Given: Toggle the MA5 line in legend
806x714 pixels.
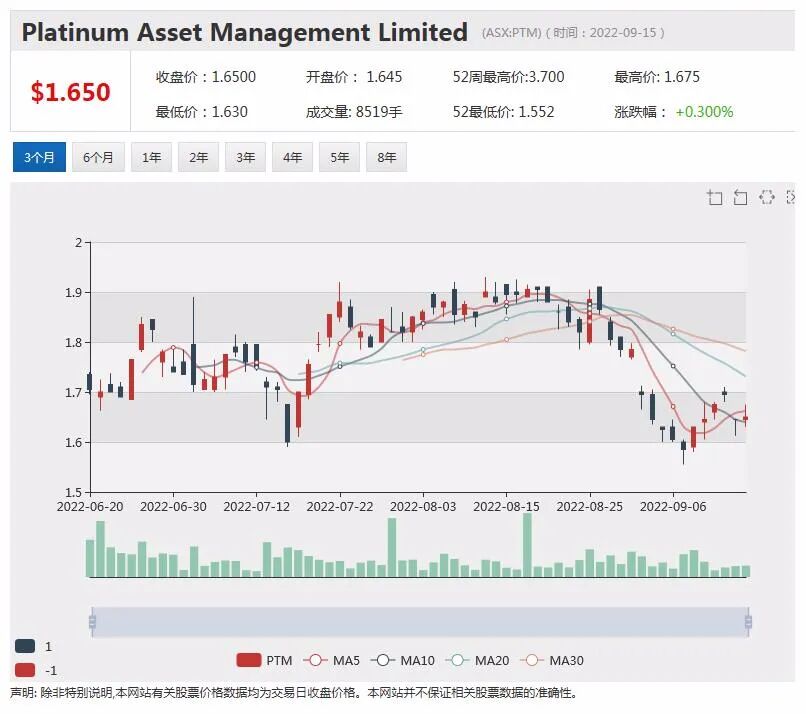Looking at the screenshot, I should pos(332,661).
